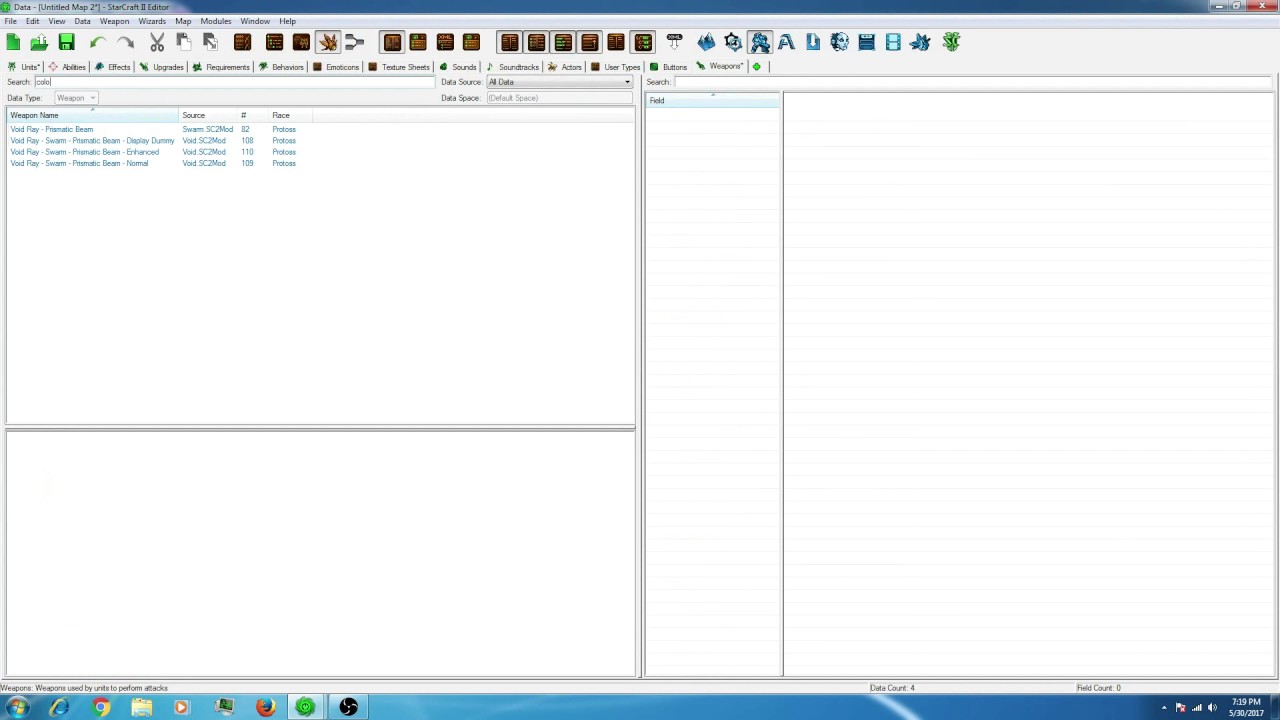1280x720 pixels.
Task: Toggle the highlighted creature view toolbar icon
Action: coord(328,42)
